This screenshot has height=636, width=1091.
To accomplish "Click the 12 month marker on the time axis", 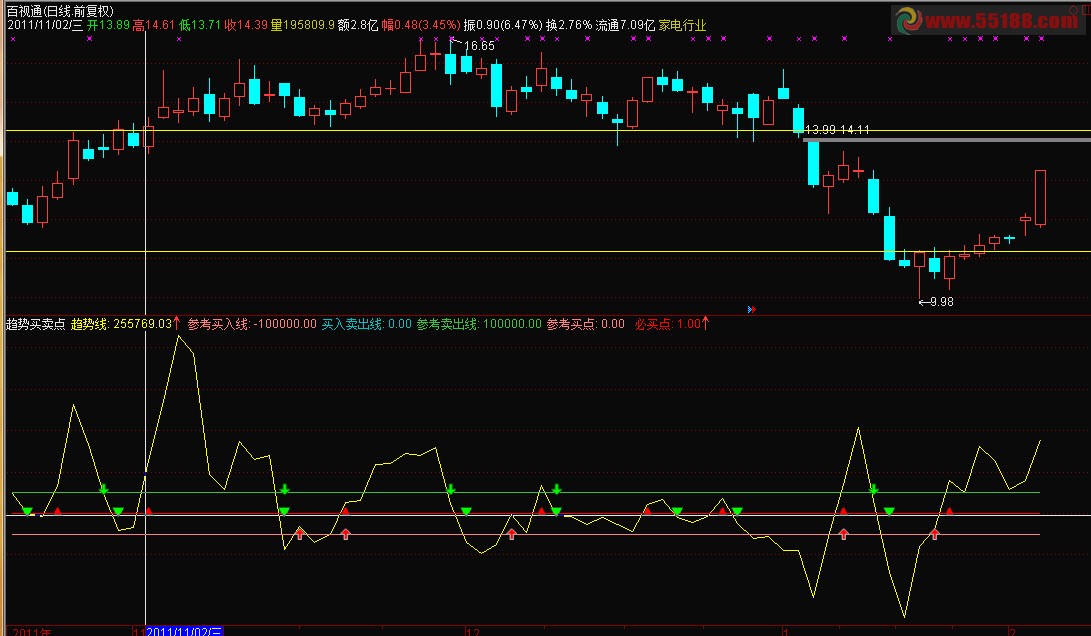I will point(472,632).
